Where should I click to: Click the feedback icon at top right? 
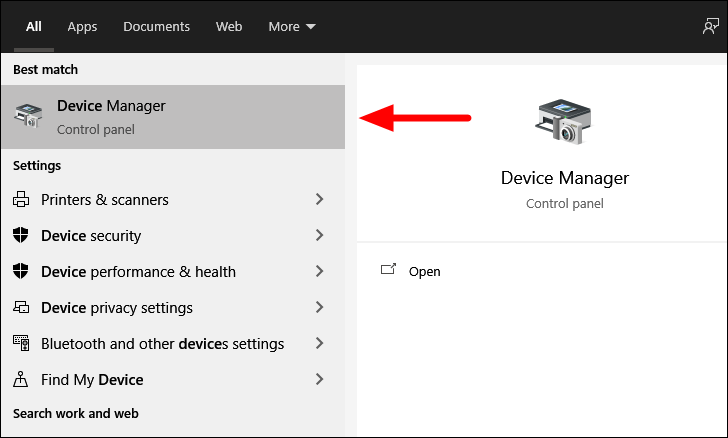click(x=710, y=26)
